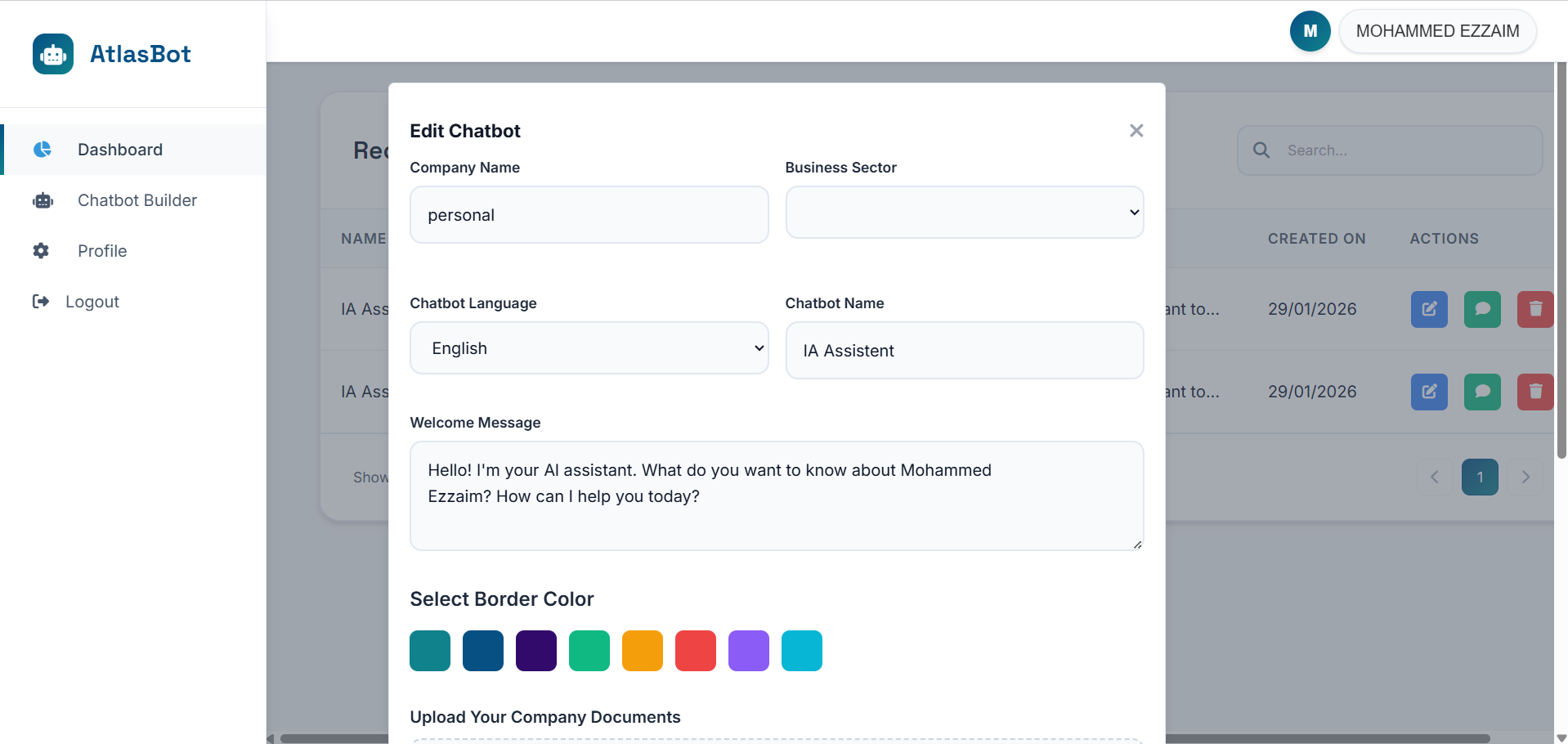Click the M user avatar icon
This screenshot has width=1568, height=744.
tap(1310, 31)
